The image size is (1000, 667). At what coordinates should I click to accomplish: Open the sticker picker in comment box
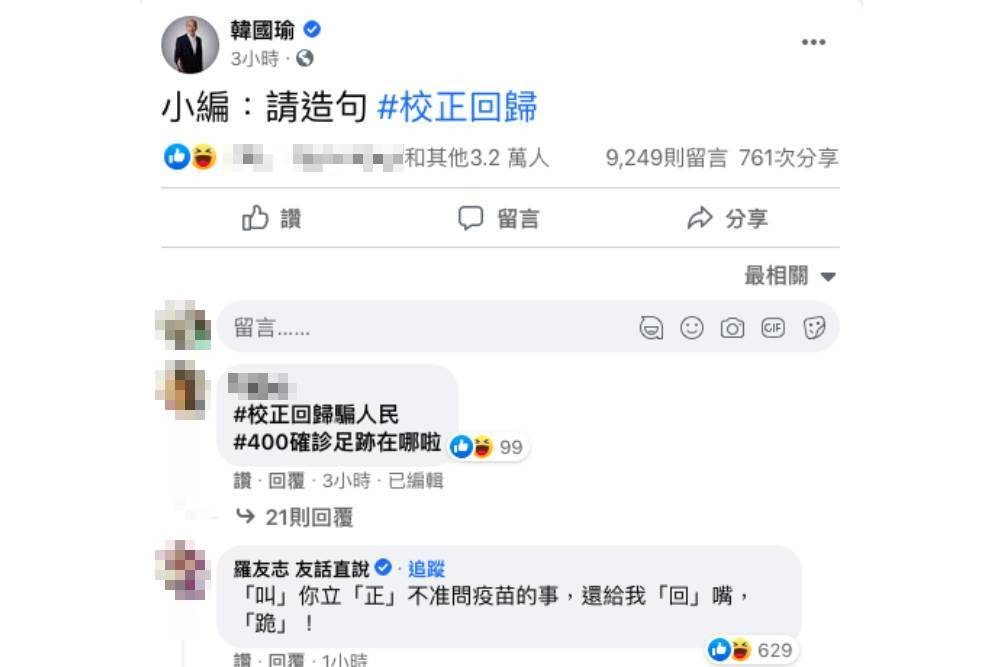click(814, 328)
